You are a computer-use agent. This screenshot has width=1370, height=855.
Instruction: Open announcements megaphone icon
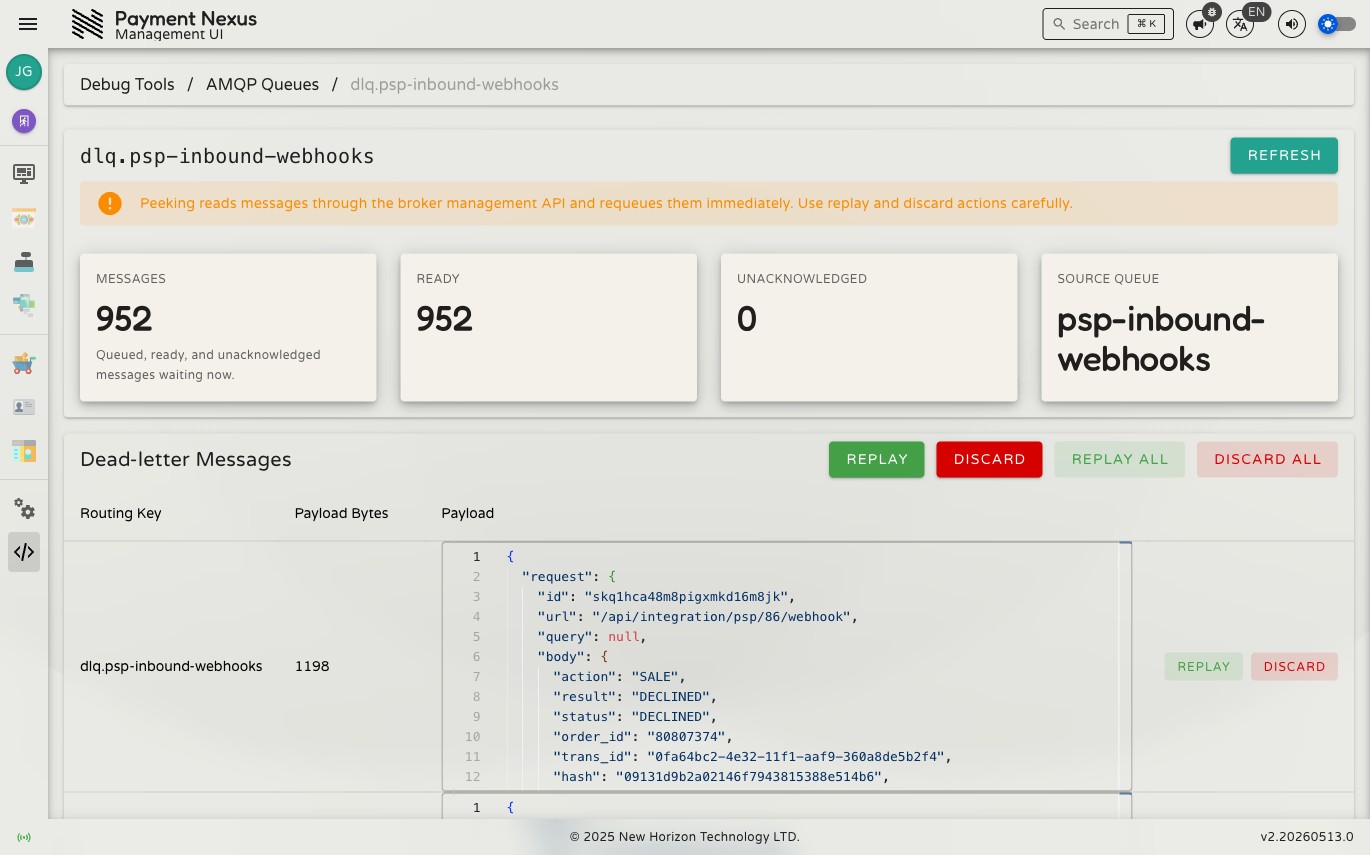point(1200,24)
